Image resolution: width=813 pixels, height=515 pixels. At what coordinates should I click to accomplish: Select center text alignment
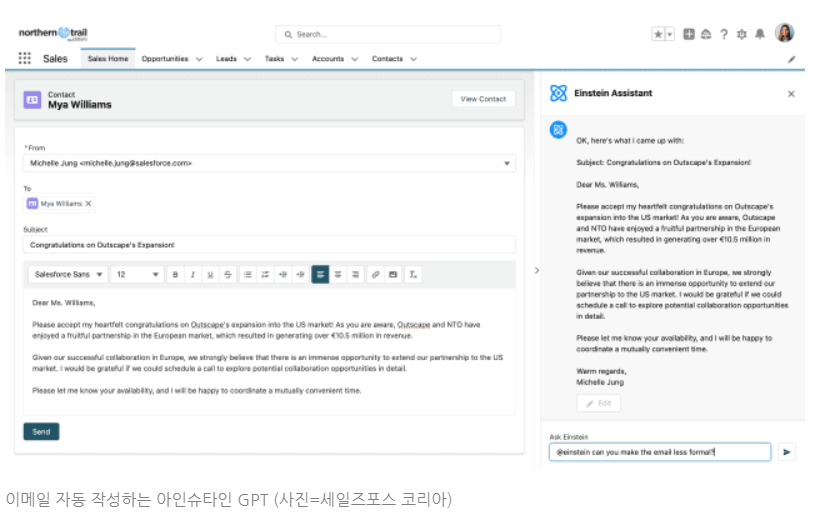click(338, 274)
